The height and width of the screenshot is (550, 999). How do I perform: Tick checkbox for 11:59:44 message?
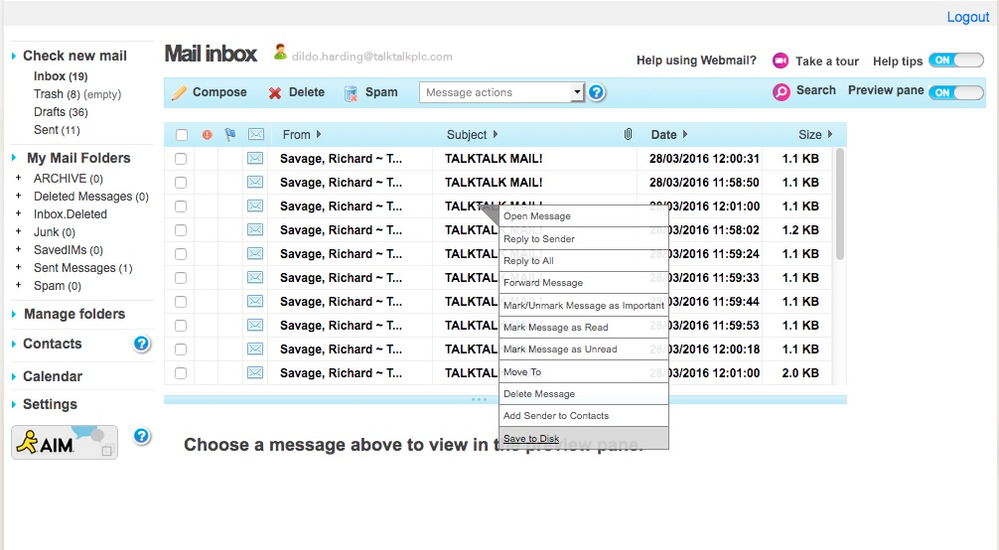coord(181,301)
